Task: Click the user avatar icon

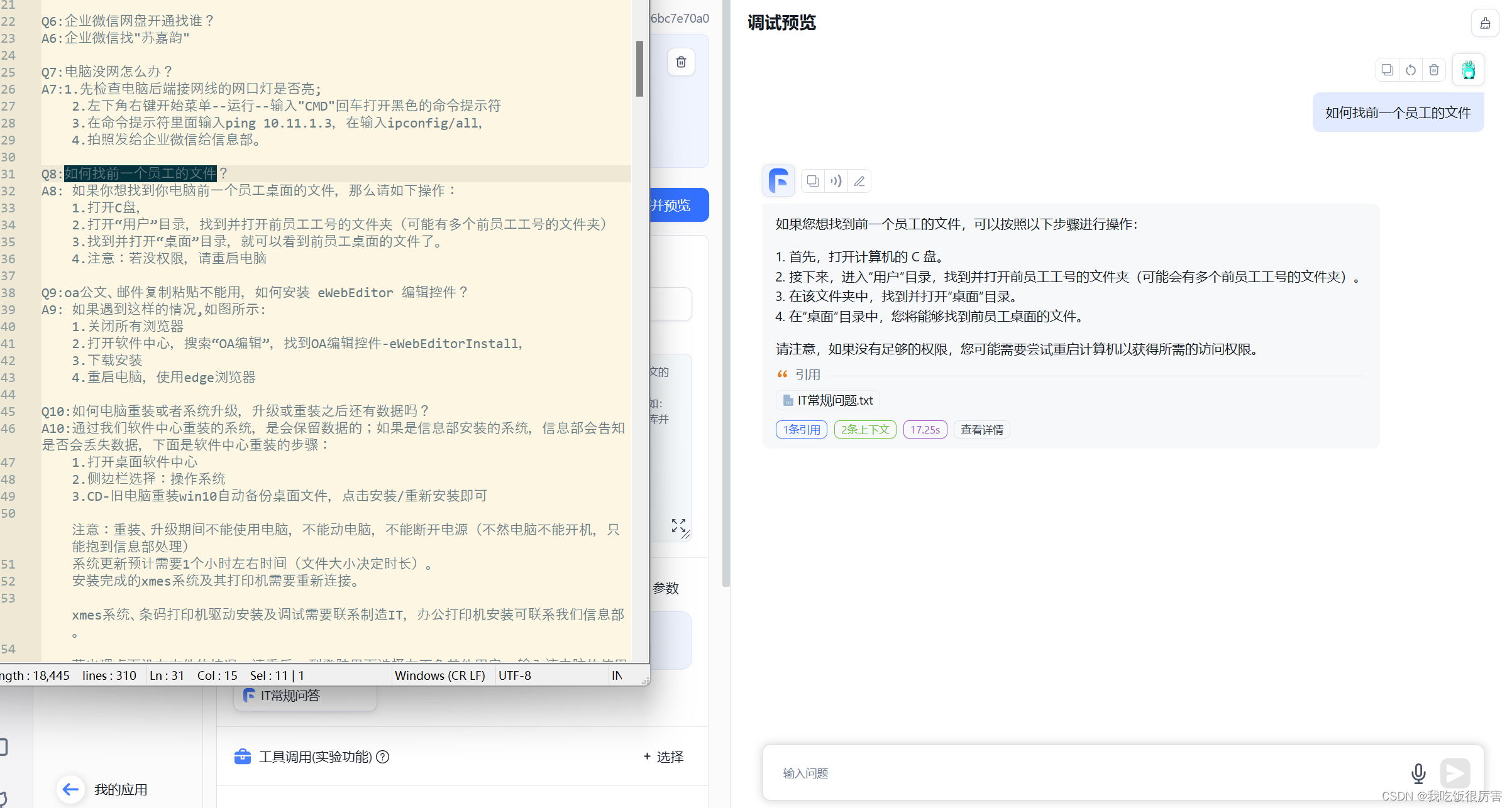Action: coord(1469,70)
